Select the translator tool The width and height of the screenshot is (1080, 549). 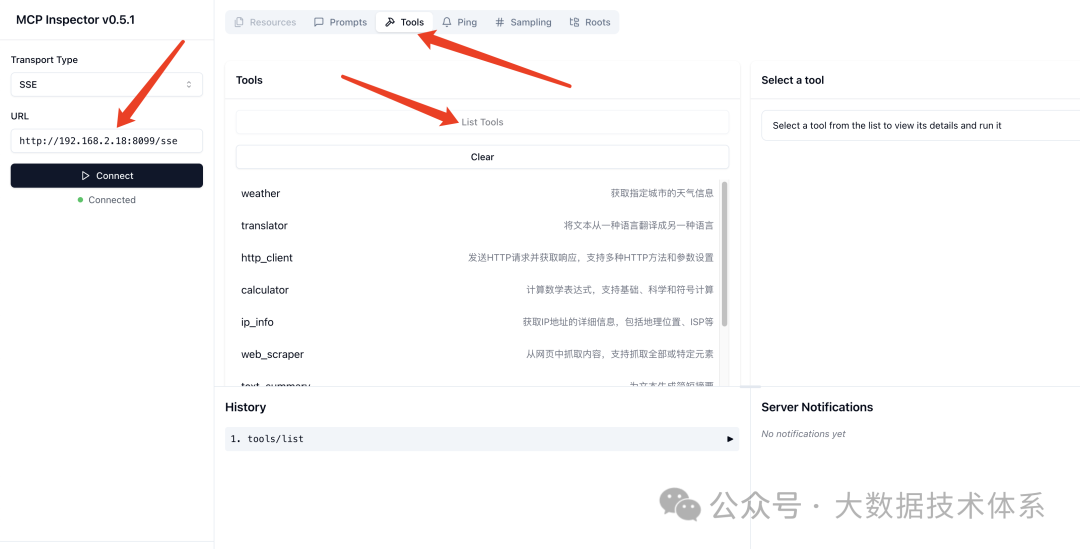pyautogui.click(x=477, y=225)
